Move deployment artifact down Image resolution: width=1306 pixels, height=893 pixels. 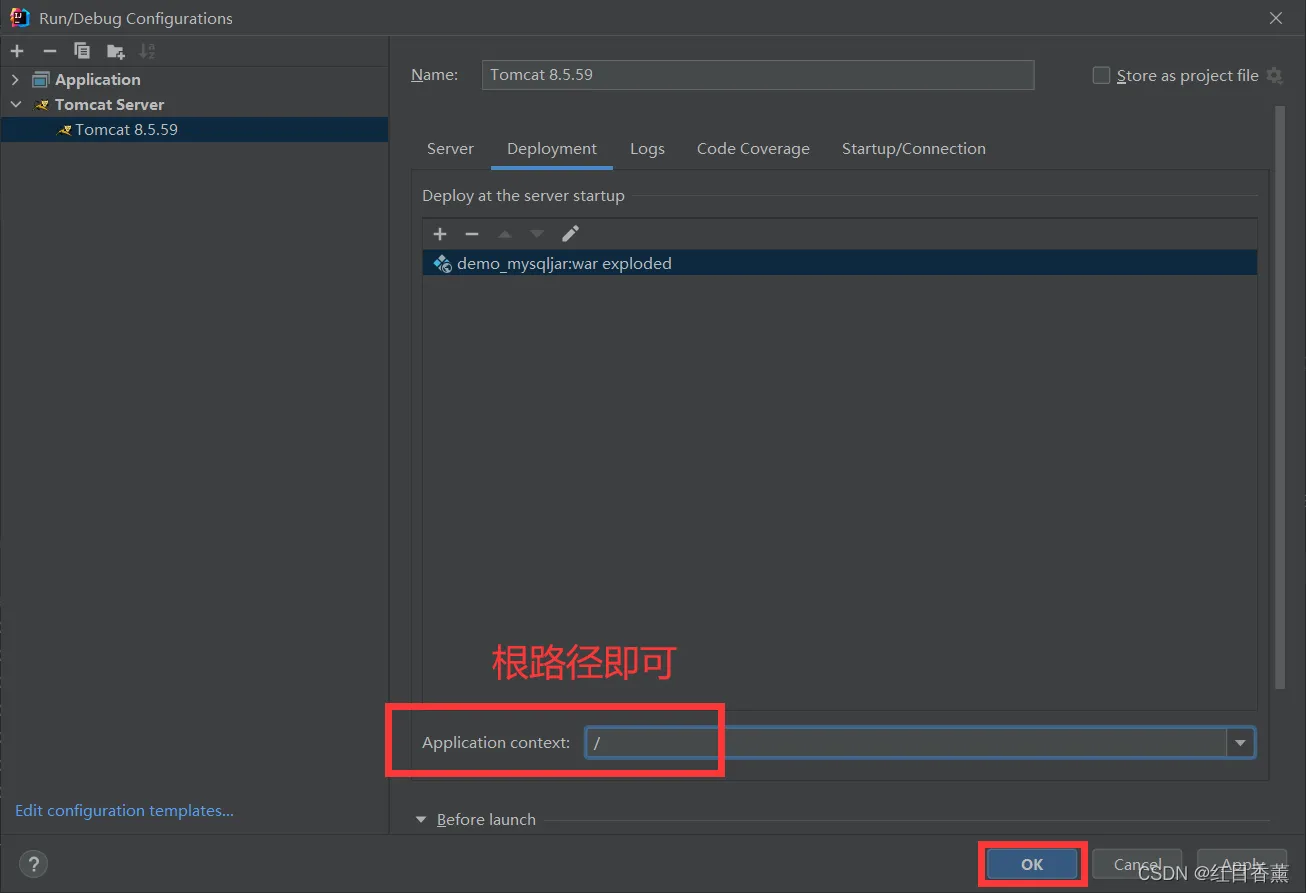tap(537, 234)
